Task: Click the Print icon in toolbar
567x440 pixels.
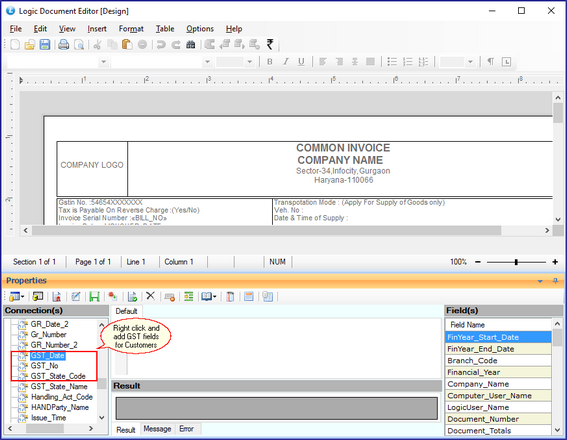Action: pyautogui.click(x=64, y=44)
